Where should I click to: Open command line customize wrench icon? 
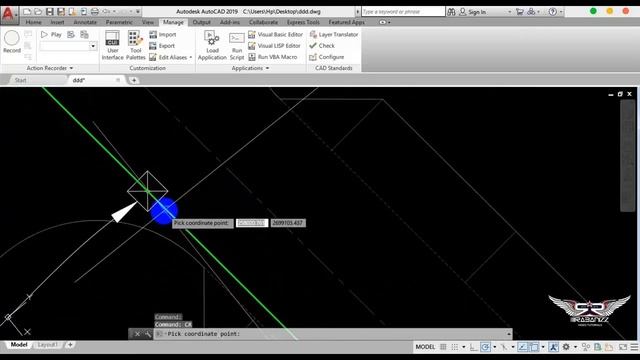pyautogui.click(x=148, y=334)
